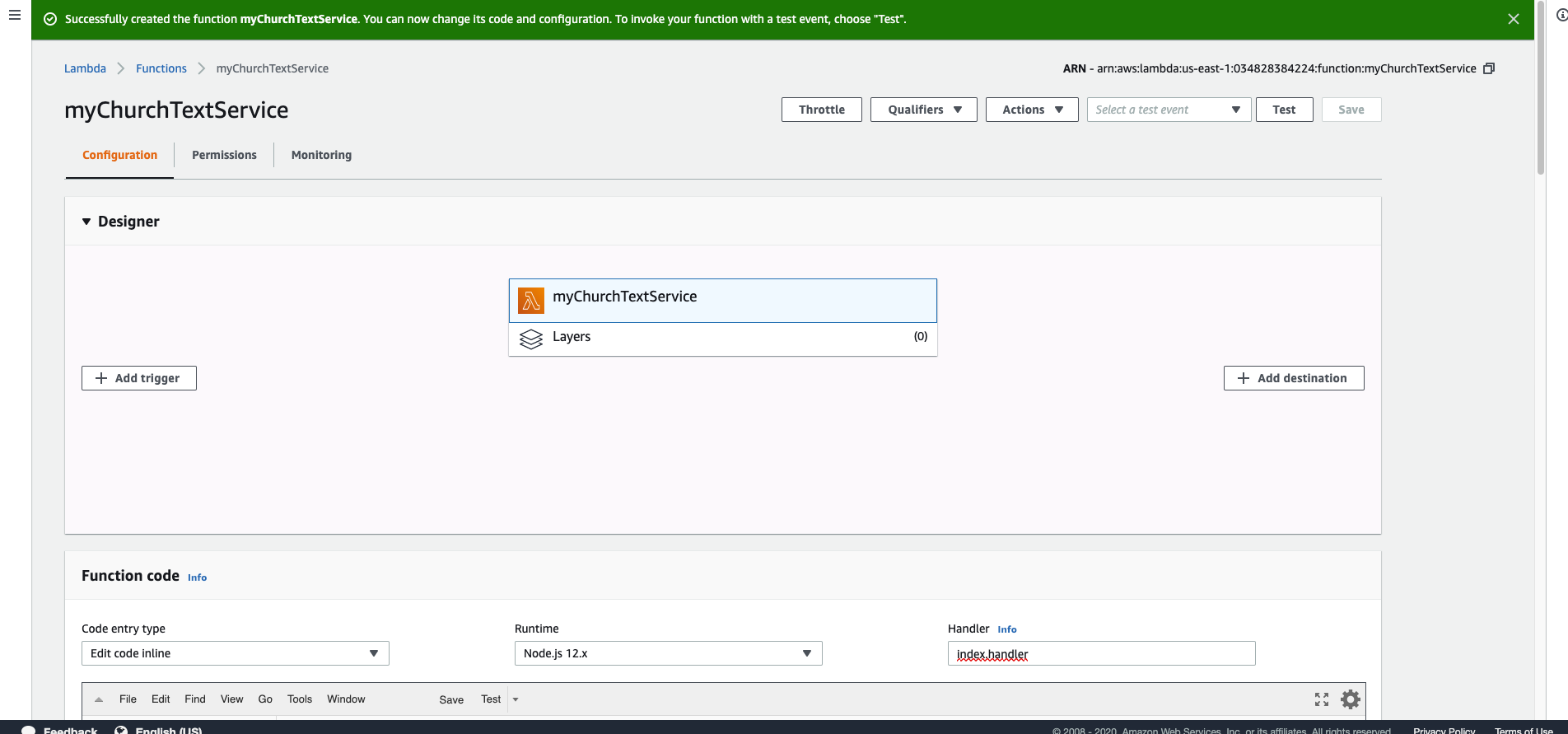Viewport: 1568px width, 734px height.
Task: Open code editor settings gear
Action: (1351, 699)
